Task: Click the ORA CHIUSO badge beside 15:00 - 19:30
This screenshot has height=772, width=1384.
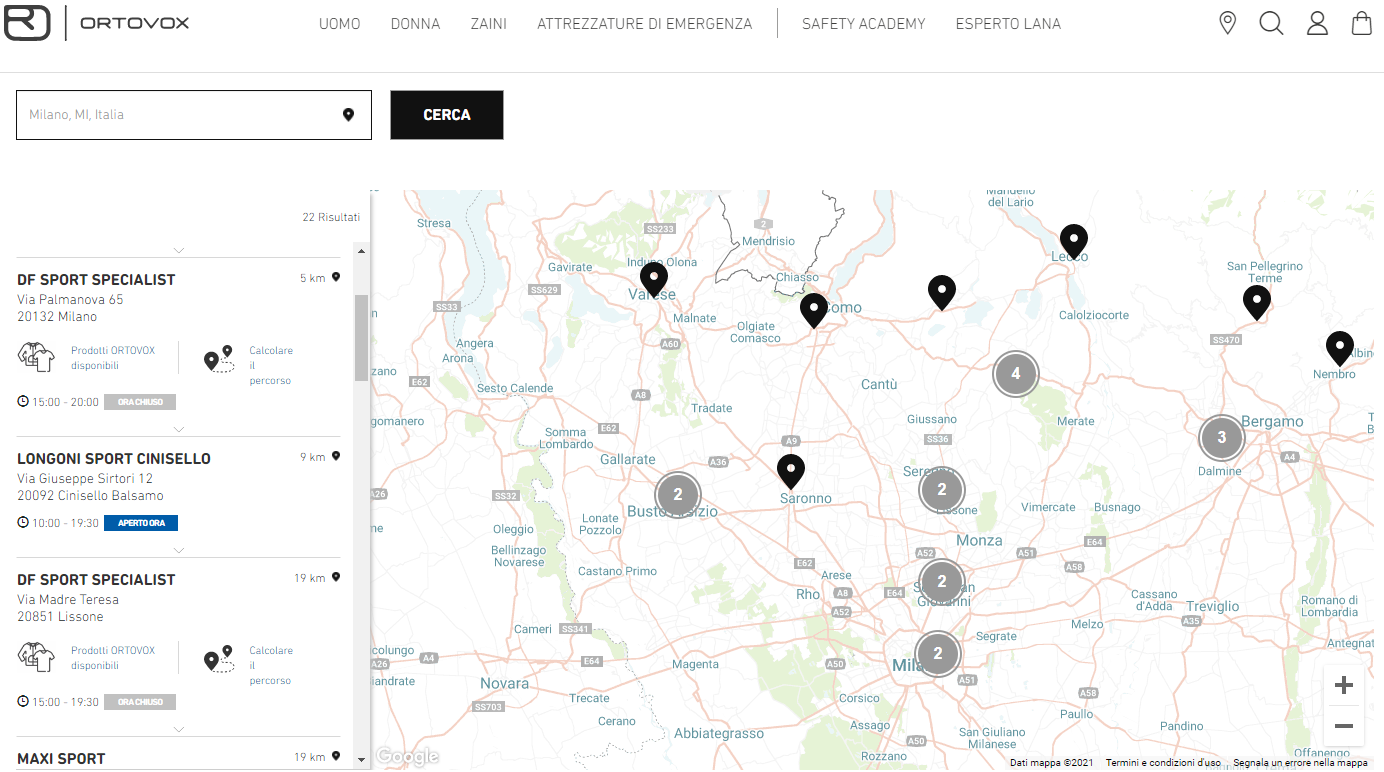Action: point(140,702)
